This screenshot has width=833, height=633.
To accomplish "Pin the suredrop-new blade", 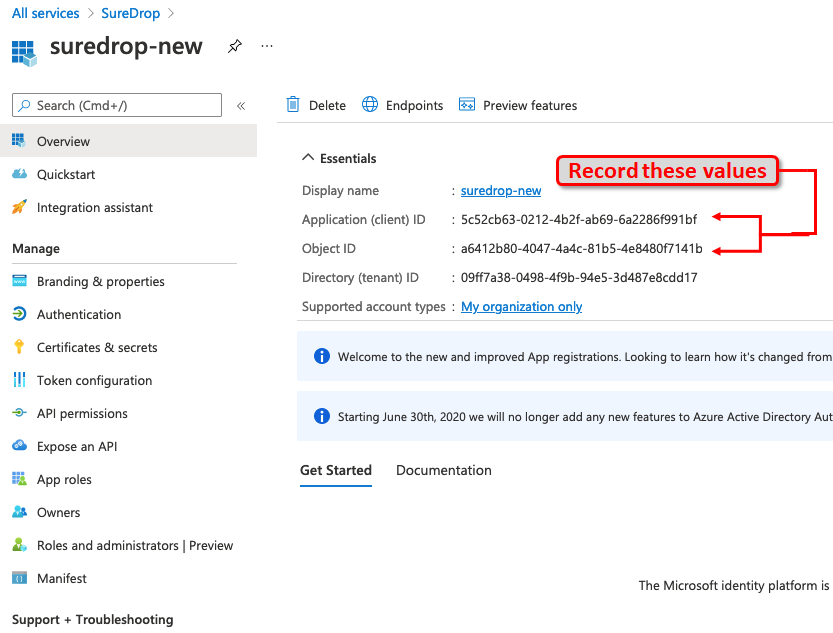I will coord(235,46).
